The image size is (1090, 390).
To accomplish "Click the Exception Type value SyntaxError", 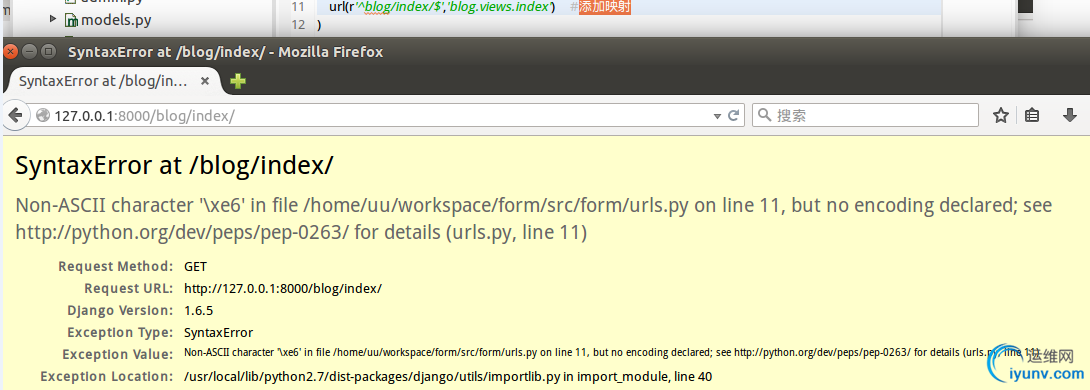I will coord(218,332).
